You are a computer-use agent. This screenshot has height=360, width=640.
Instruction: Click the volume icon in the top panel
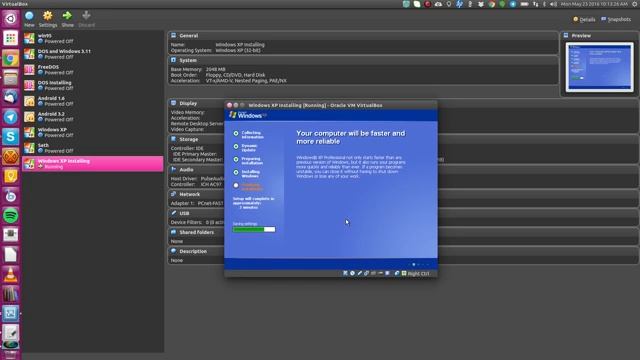click(x=553, y=4)
